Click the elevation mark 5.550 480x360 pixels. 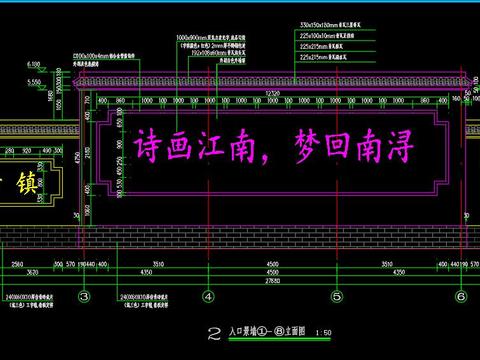pyautogui.click(x=34, y=82)
